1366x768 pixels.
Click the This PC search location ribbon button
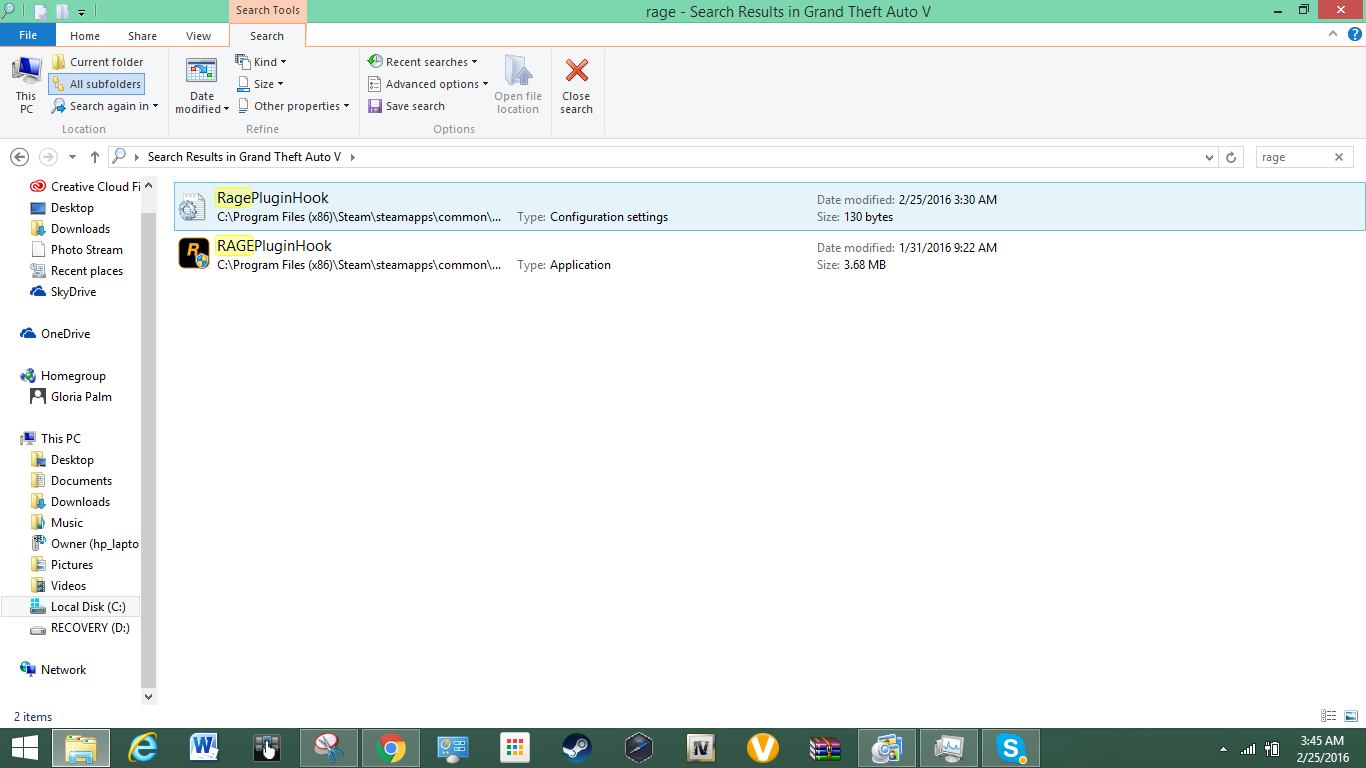click(x=26, y=84)
